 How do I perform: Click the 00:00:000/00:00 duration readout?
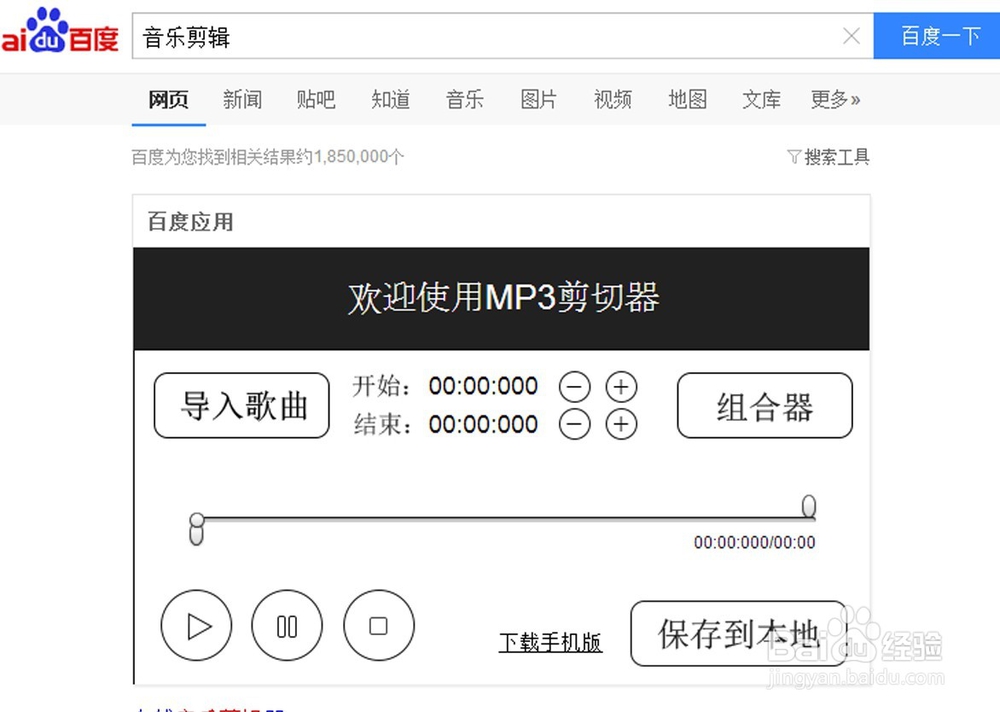(754, 542)
